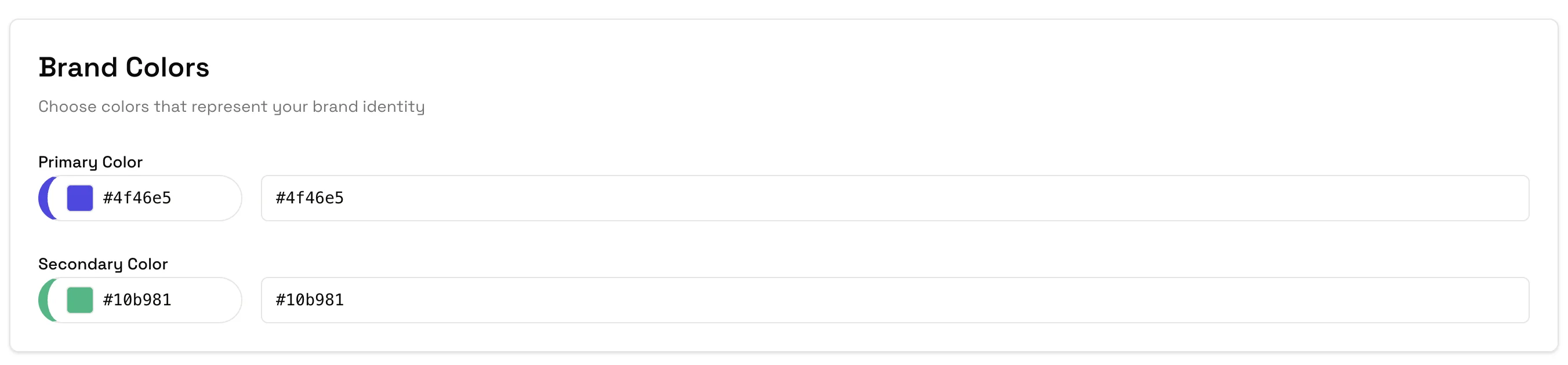Click #4f46e5 label in the primary picker pill
The height and width of the screenshot is (365, 1568).
[137, 198]
